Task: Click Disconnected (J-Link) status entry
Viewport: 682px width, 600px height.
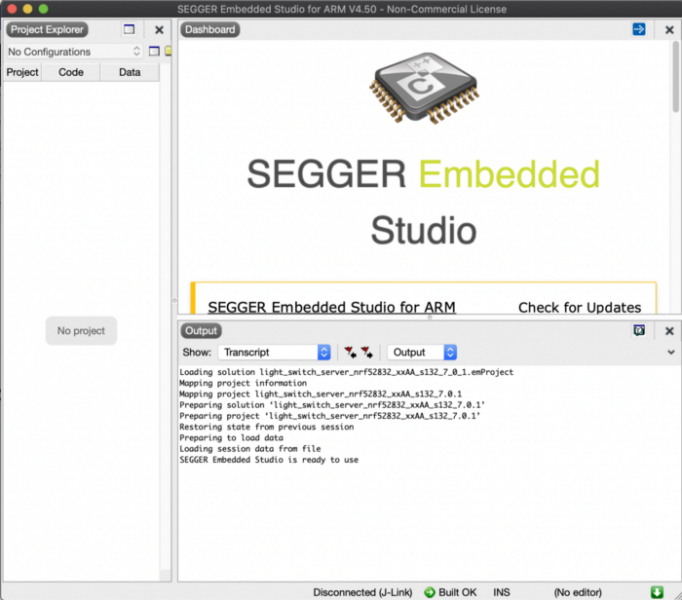Action: click(362, 592)
